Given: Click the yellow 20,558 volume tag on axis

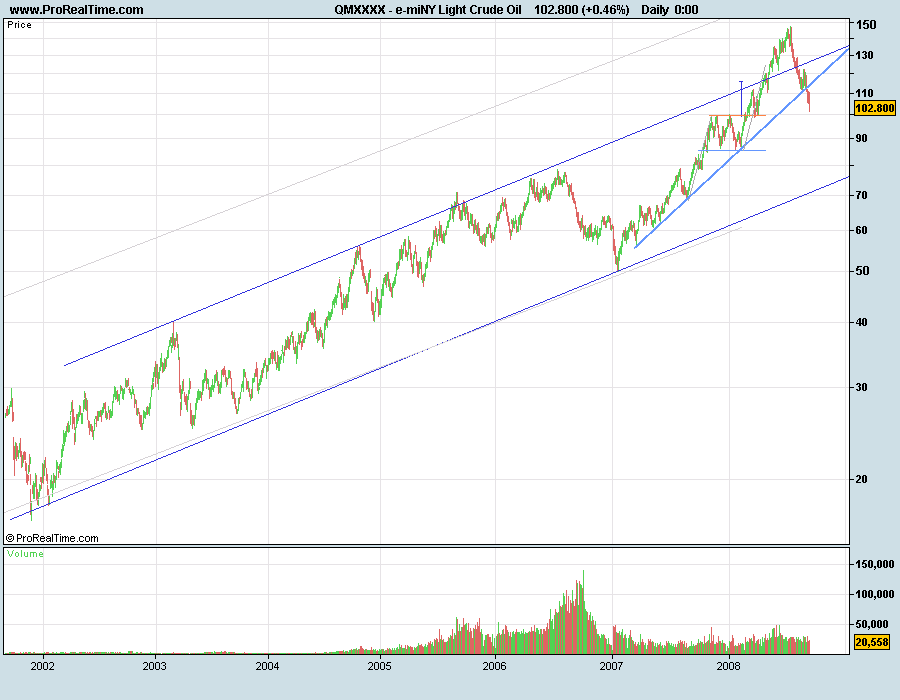Looking at the screenshot, I should click(x=871, y=642).
